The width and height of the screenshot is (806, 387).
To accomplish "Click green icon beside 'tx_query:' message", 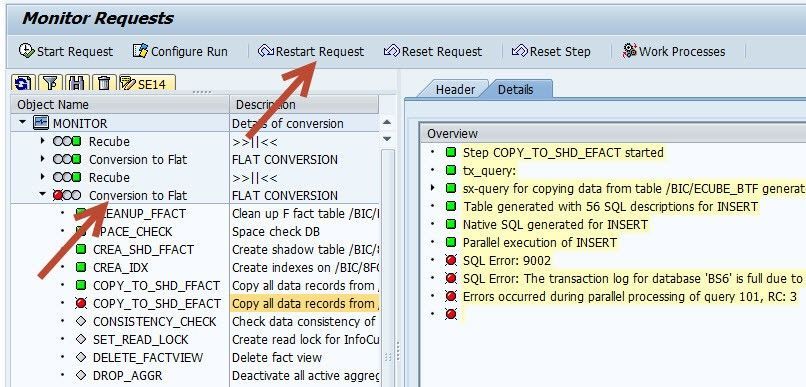I will pyautogui.click(x=451, y=170).
